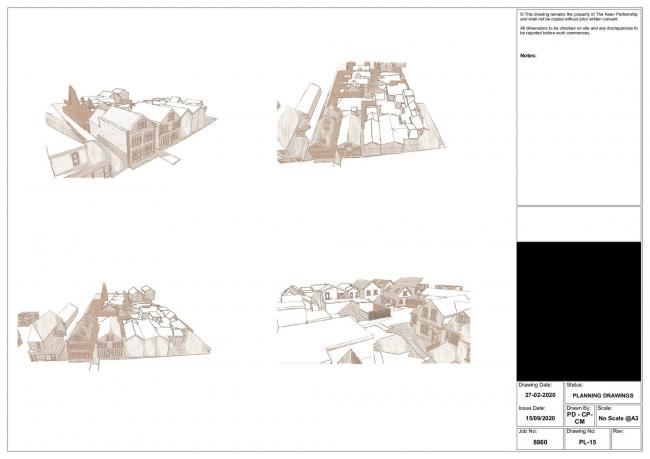Click the empty Rev field
Image resolution: width=650 pixels, height=459 pixels.
[625, 442]
